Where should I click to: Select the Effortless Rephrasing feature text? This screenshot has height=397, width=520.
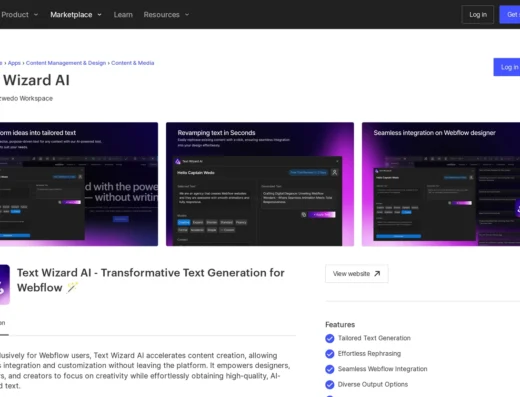(369, 353)
